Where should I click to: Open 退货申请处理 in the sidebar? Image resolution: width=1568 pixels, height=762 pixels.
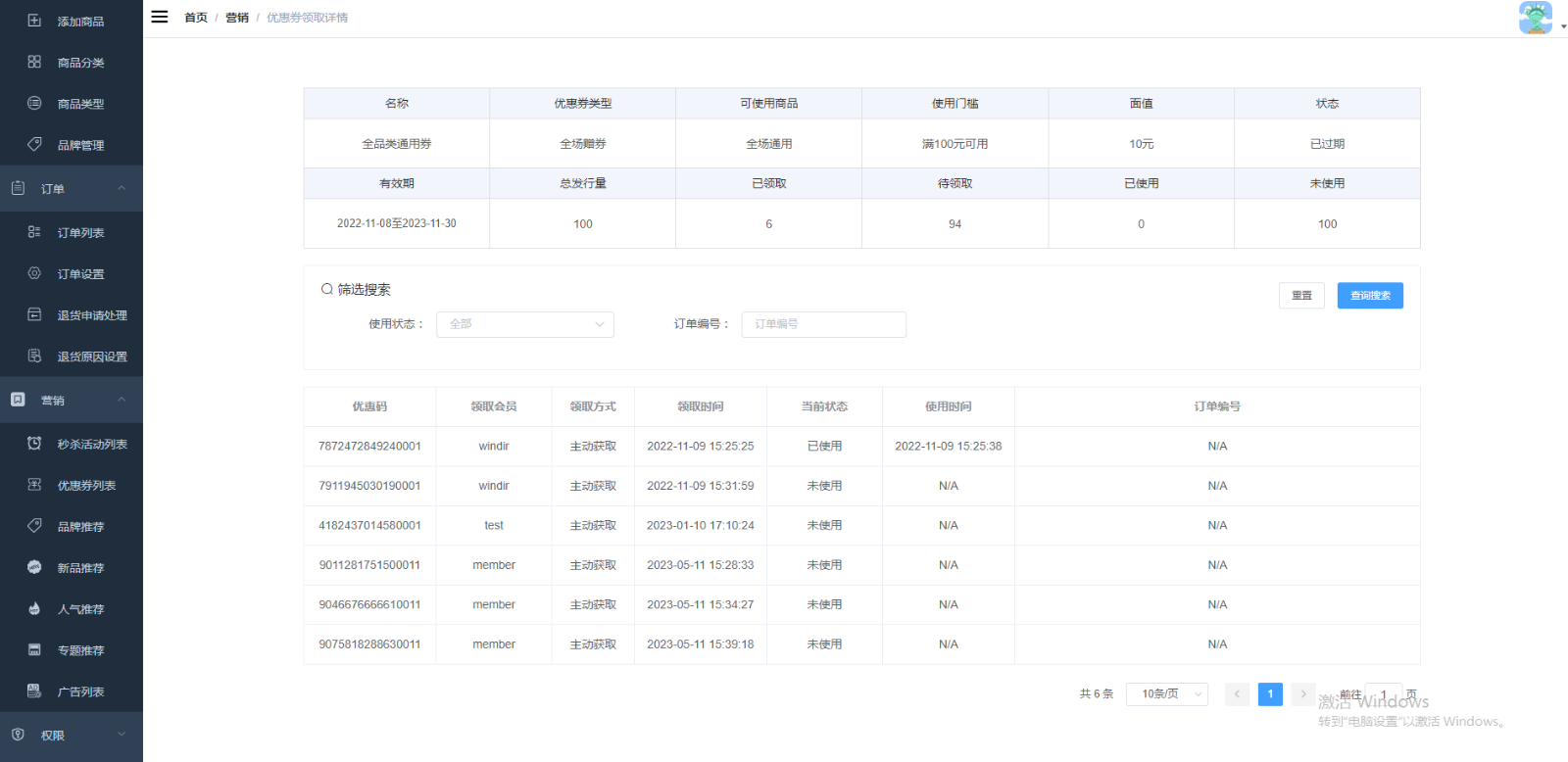[x=92, y=315]
